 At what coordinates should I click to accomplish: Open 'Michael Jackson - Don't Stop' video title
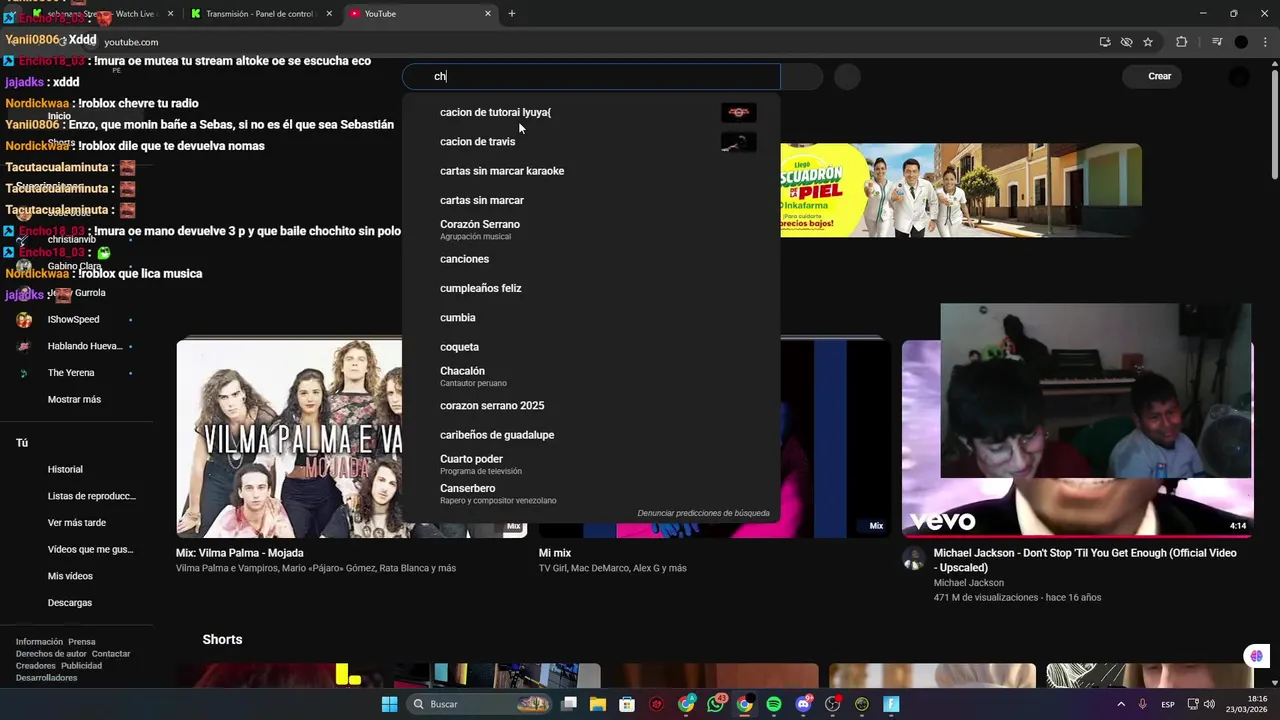(1085, 560)
